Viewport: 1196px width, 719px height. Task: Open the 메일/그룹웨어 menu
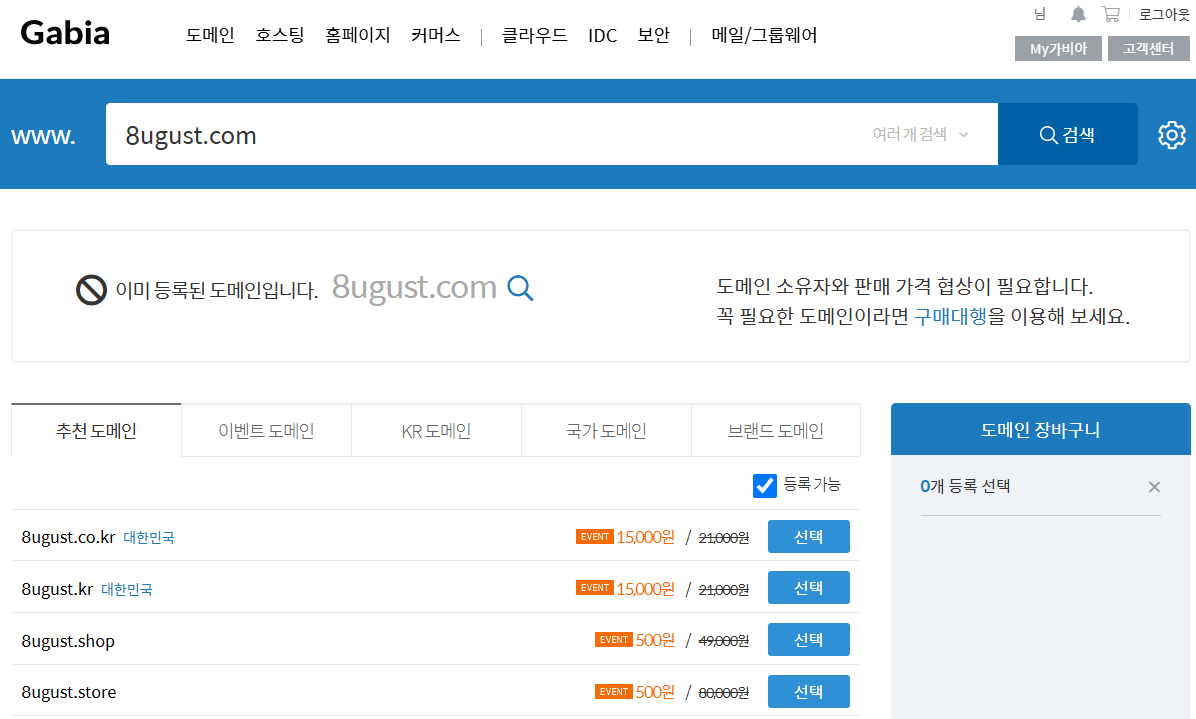(x=764, y=35)
